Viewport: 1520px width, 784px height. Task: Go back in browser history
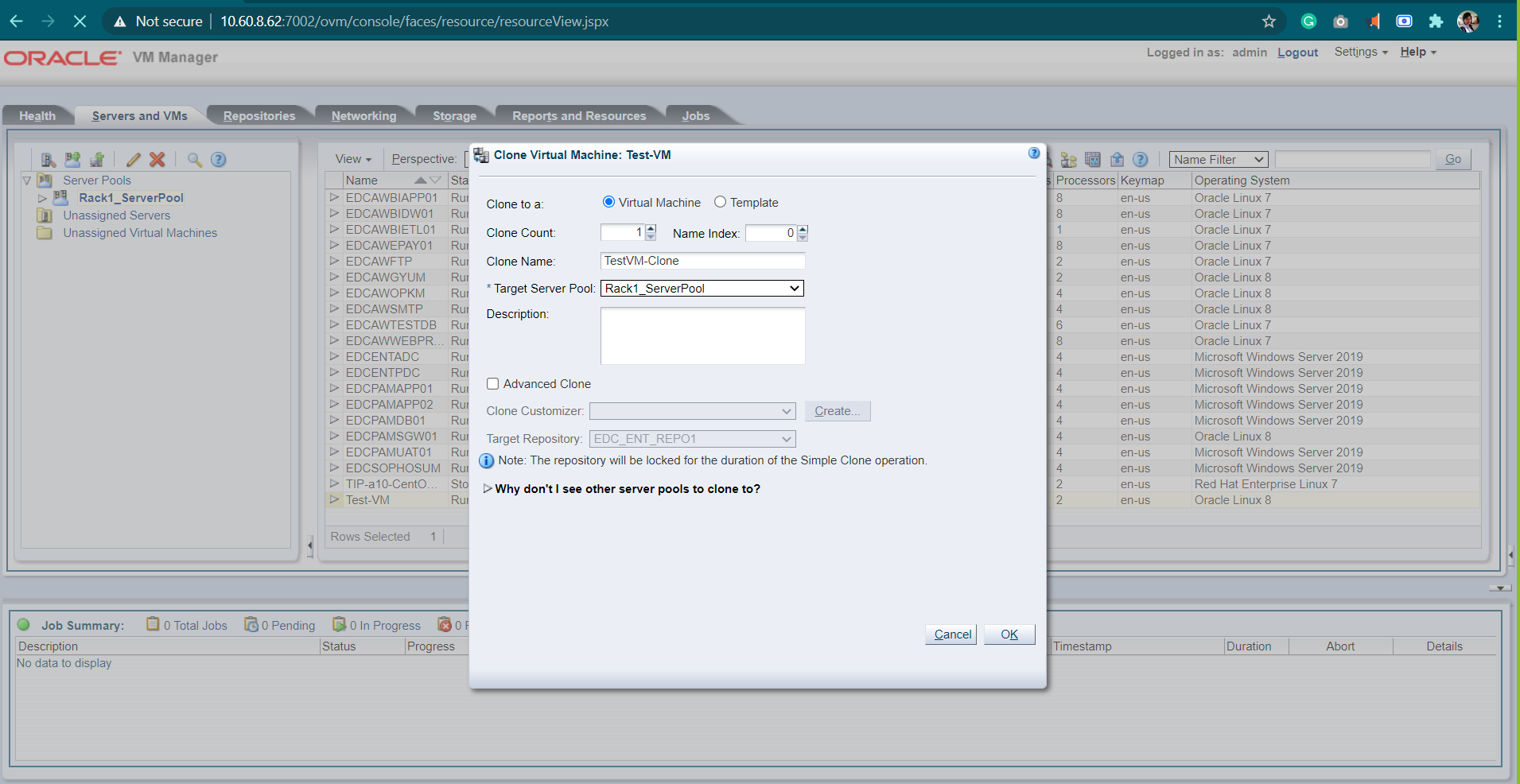pos(16,21)
